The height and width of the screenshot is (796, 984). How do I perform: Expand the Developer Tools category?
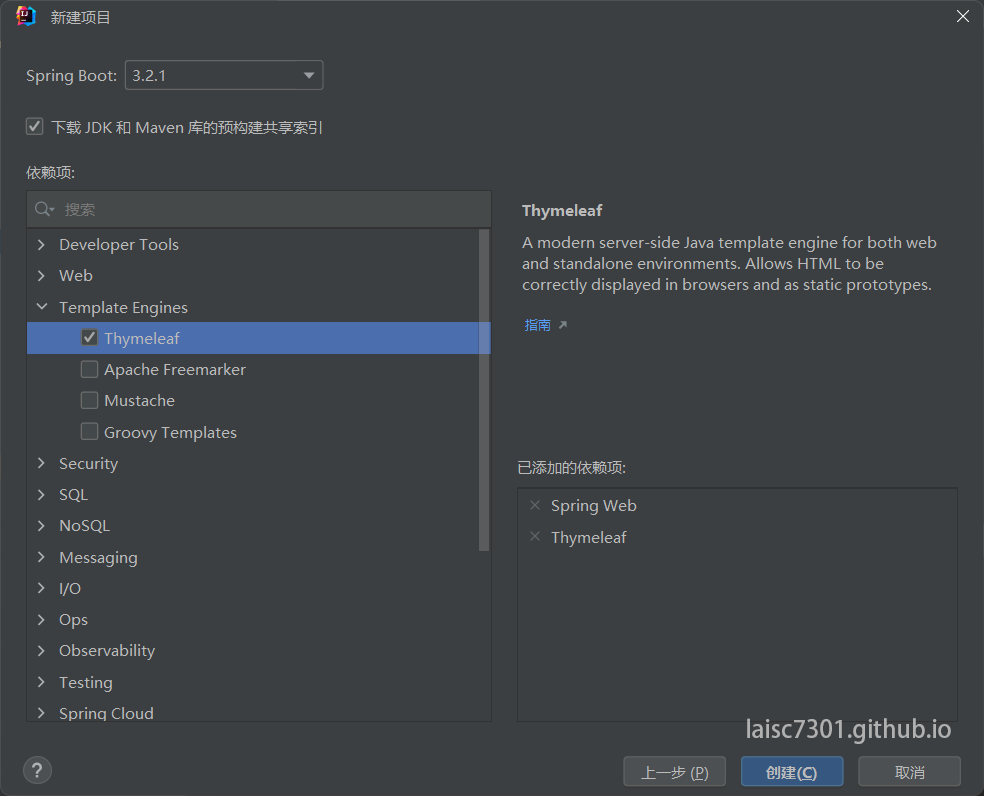coord(41,245)
